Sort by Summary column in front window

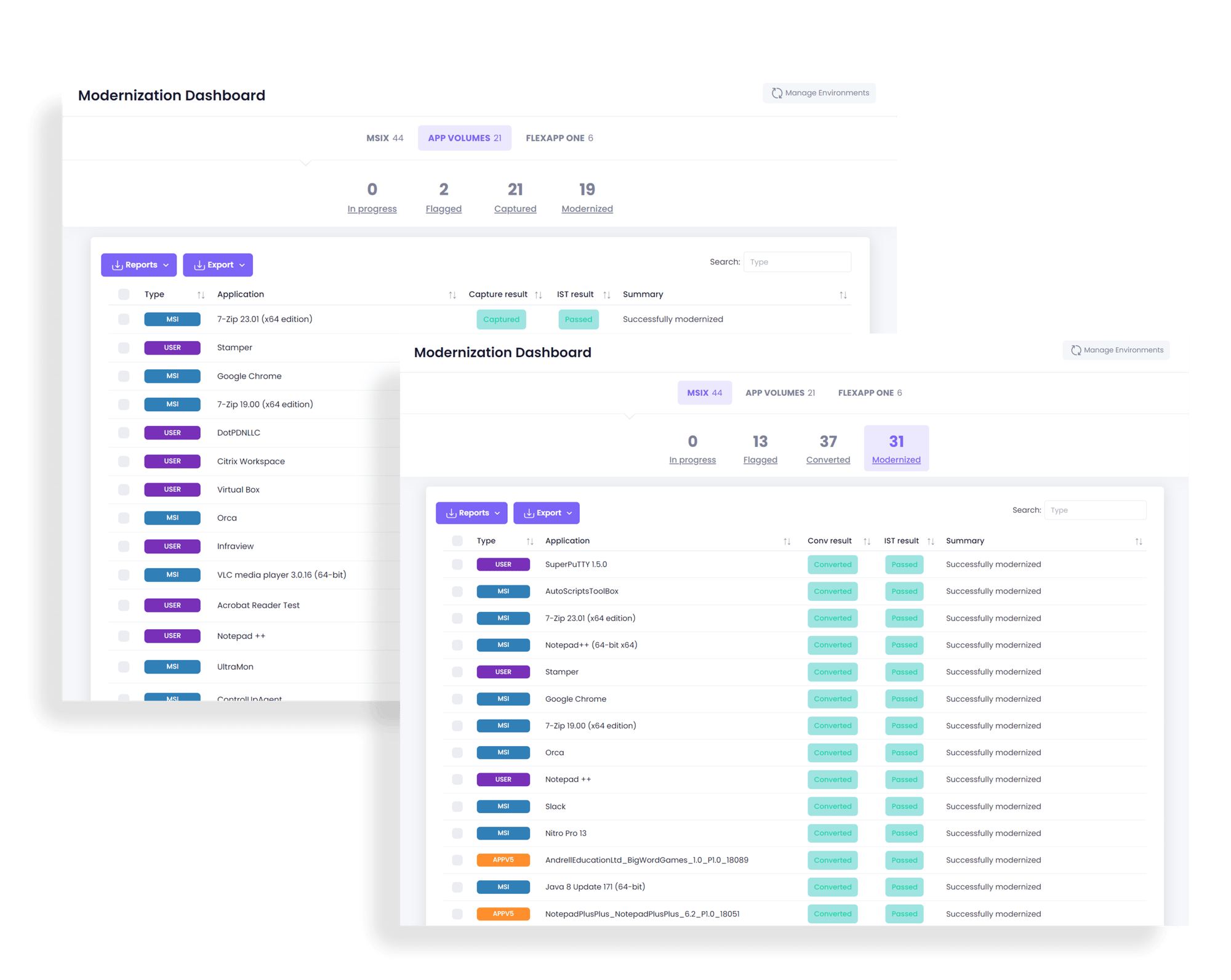[1139, 541]
